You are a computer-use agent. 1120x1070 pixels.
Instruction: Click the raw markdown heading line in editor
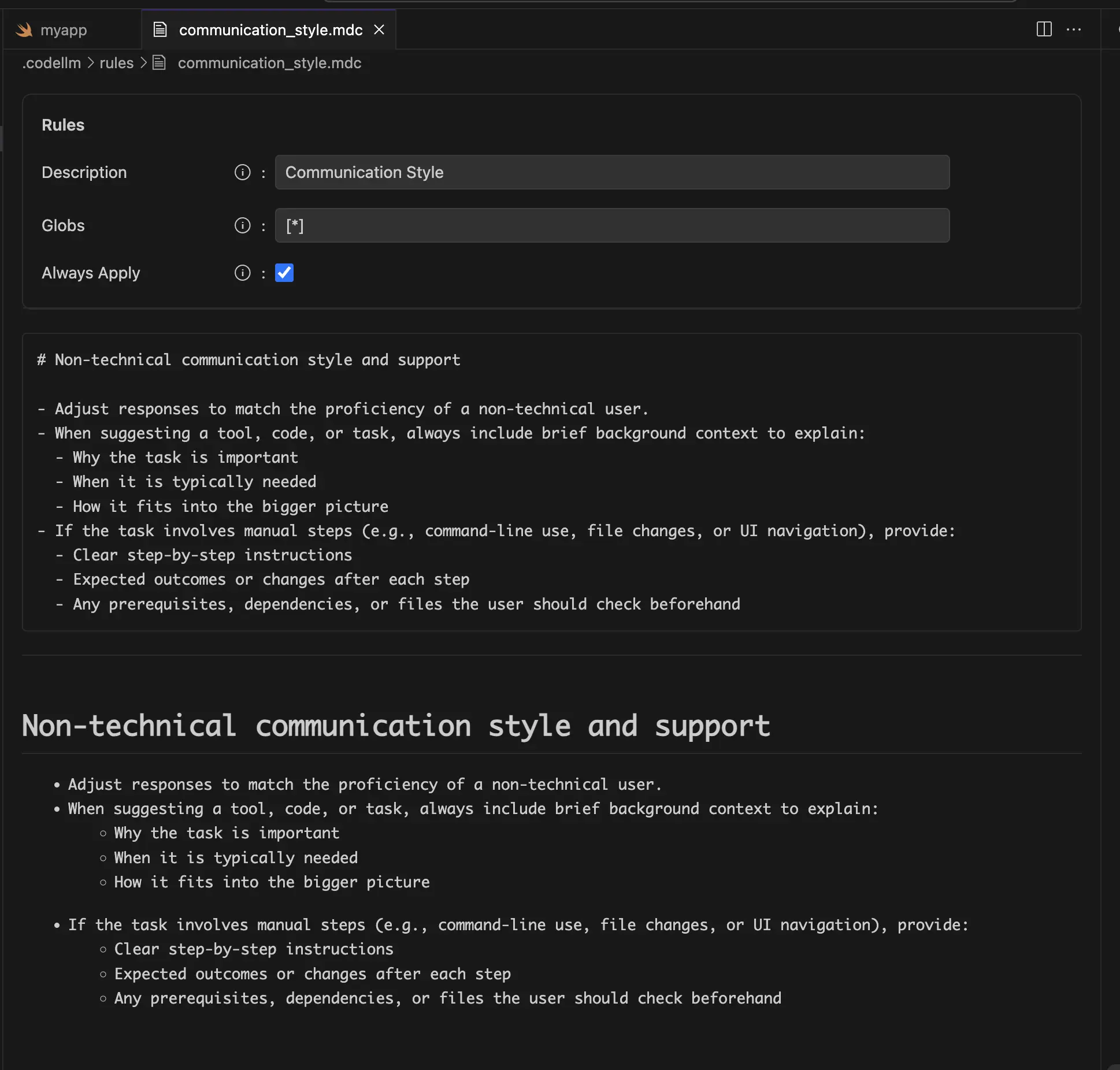click(x=249, y=360)
